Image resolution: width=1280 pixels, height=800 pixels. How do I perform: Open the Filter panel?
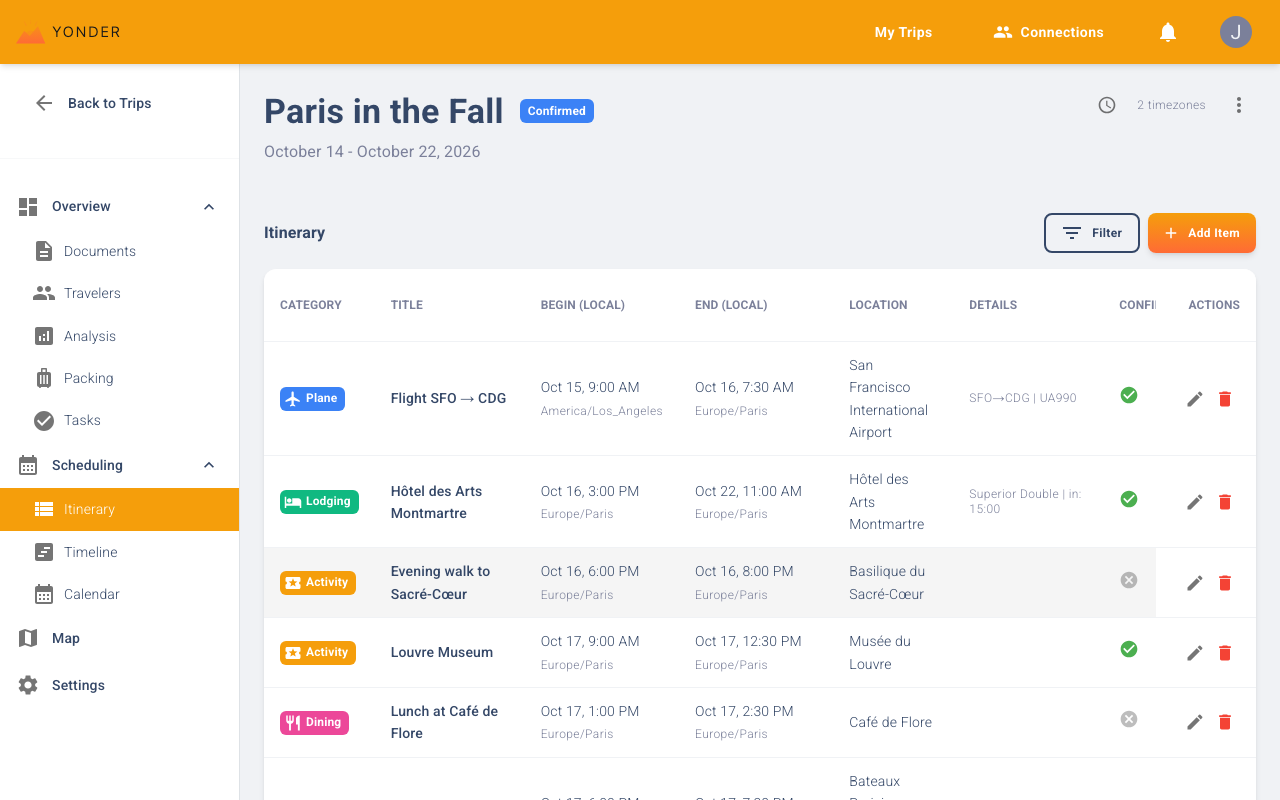point(1091,232)
